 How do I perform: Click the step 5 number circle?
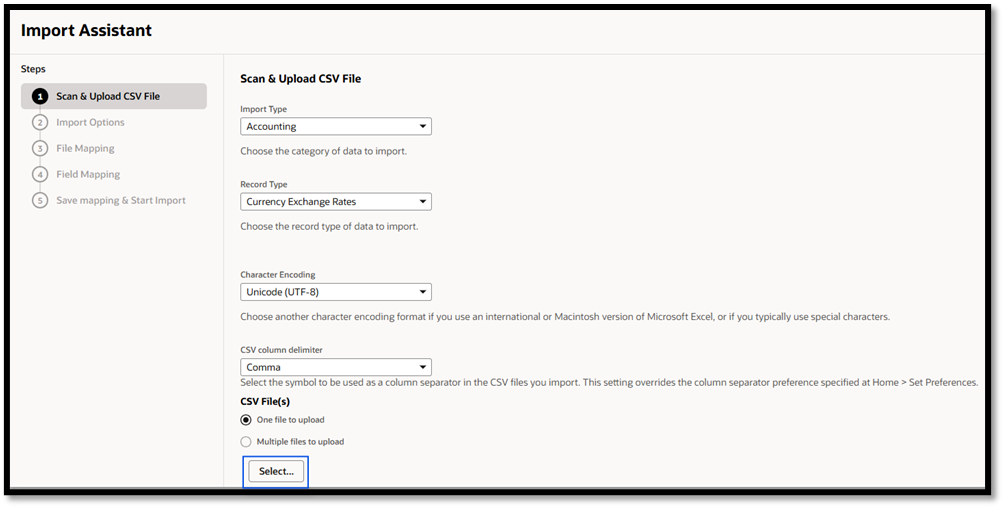tap(40, 201)
